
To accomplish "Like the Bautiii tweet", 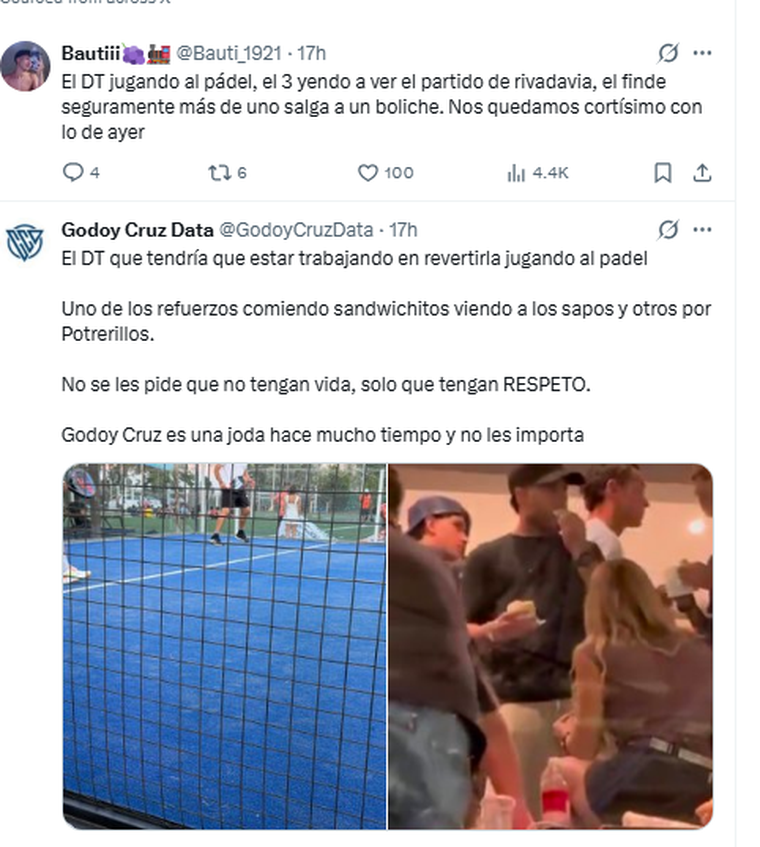I will coord(385,173).
